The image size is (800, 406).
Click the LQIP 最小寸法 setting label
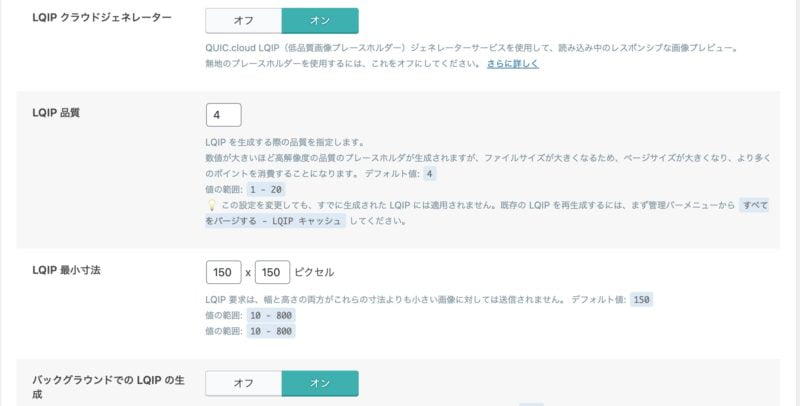point(66,270)
